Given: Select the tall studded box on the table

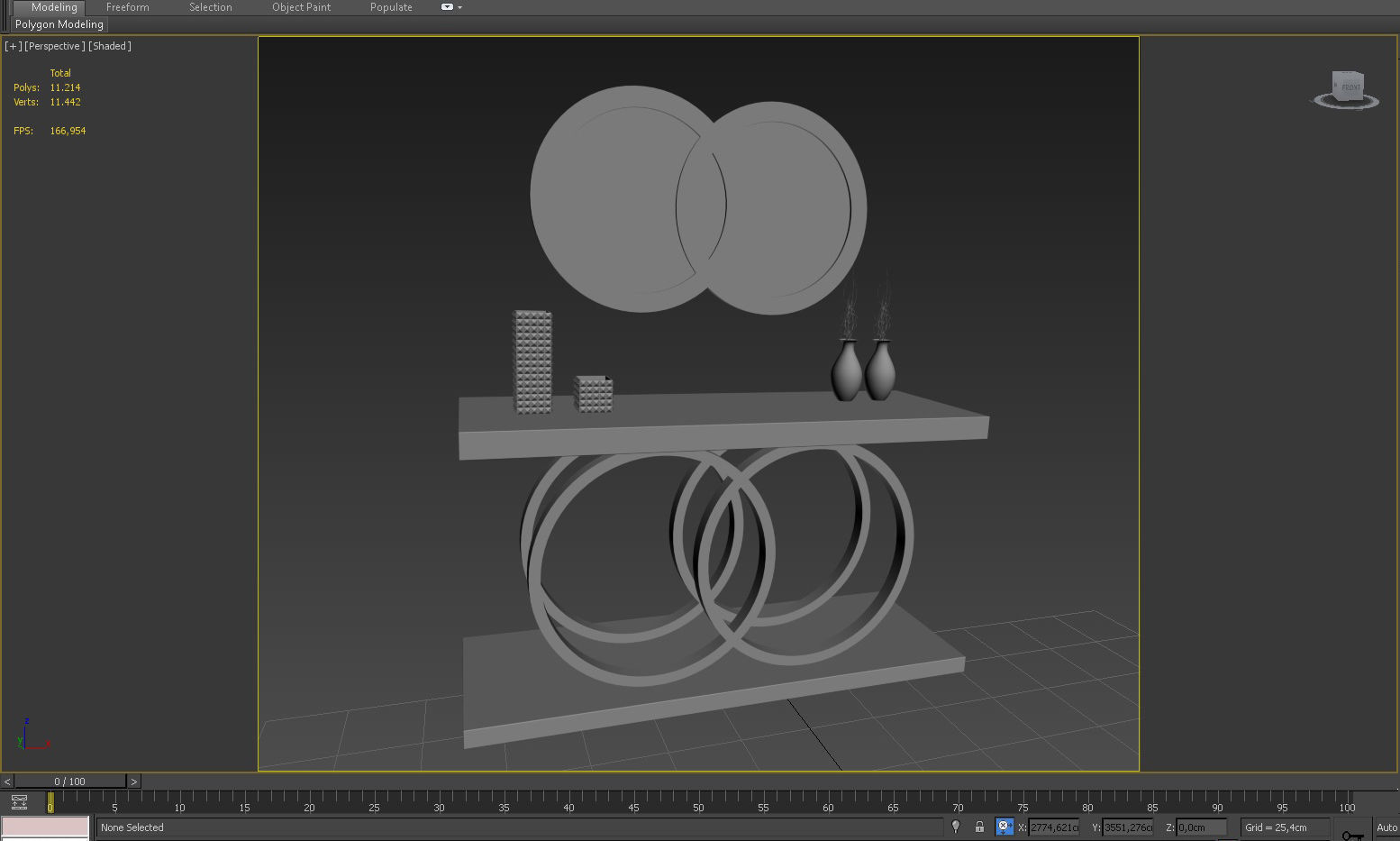Looking at the screenshot, I should pos(532,362).
